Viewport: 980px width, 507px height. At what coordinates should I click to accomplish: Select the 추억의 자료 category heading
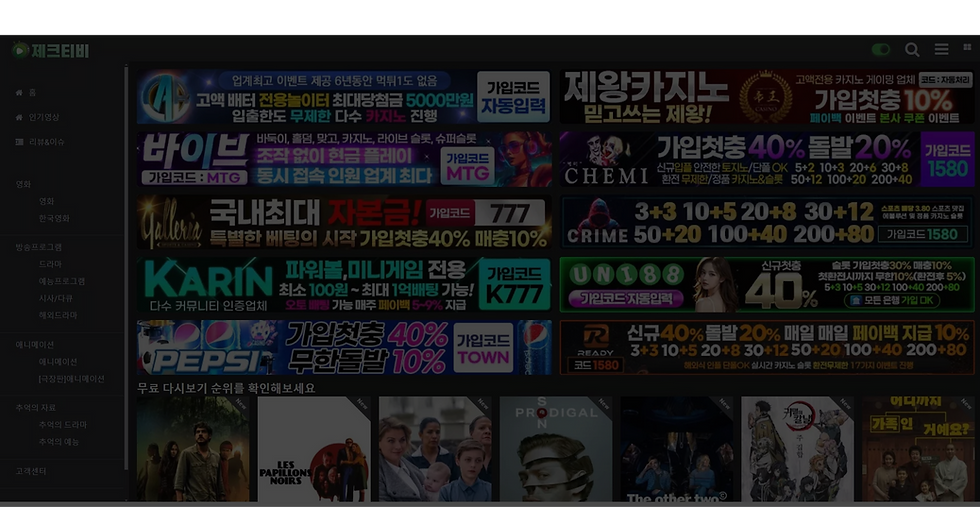36,408
